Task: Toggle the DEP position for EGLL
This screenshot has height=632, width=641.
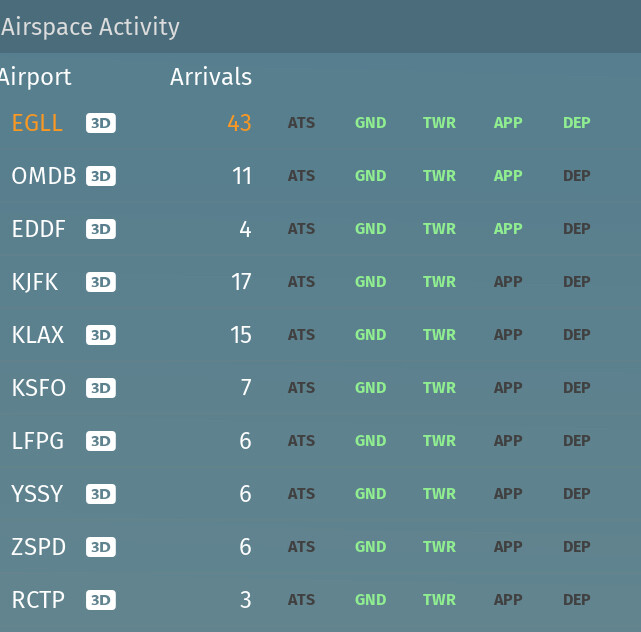Action: pyautogui.click(x=577, y=123)
